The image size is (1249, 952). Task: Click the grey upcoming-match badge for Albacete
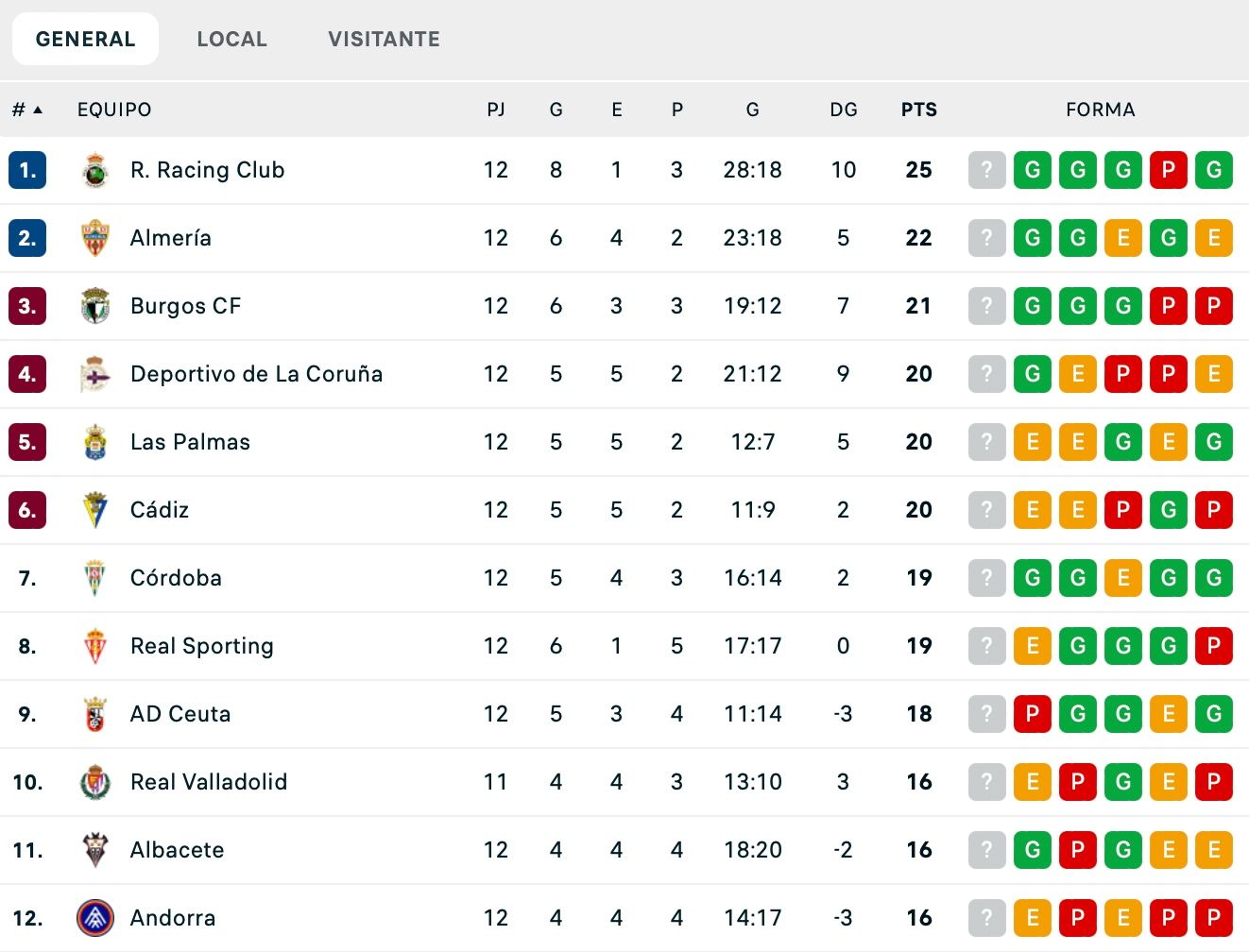click(986, 850)
